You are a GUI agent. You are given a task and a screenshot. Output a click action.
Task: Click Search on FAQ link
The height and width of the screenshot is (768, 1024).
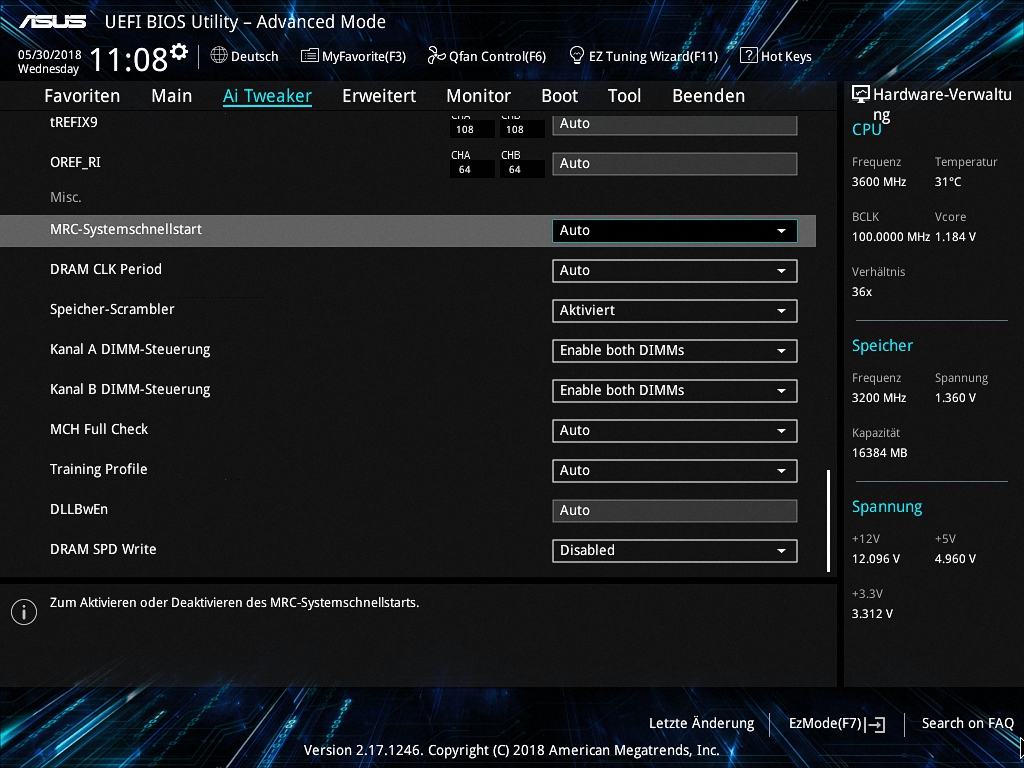pyautogui.click(x=967, y=724)
